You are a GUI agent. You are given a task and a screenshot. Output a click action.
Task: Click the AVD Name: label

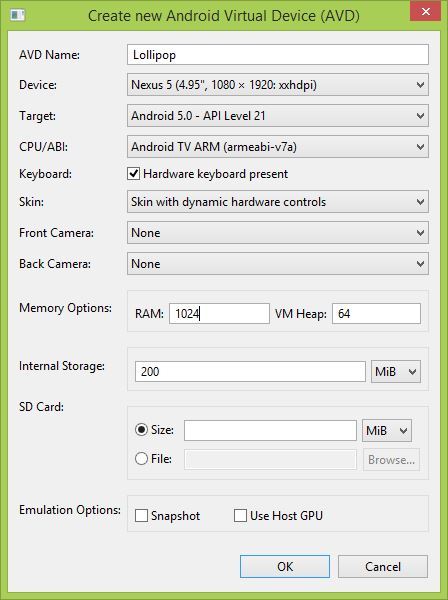tap(49, 55)
